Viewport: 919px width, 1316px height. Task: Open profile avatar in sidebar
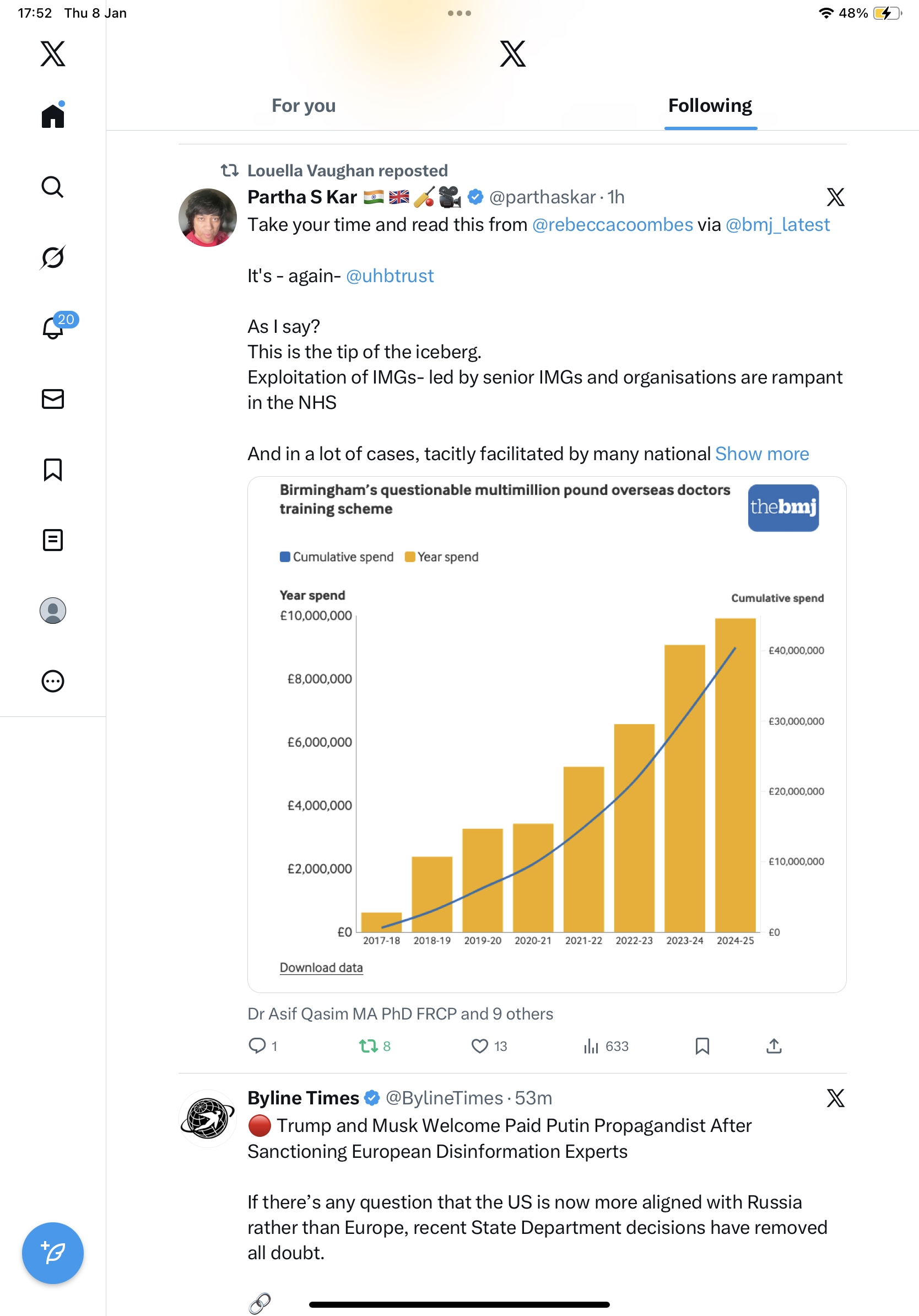pyautogui.click(x=53, y=611)
